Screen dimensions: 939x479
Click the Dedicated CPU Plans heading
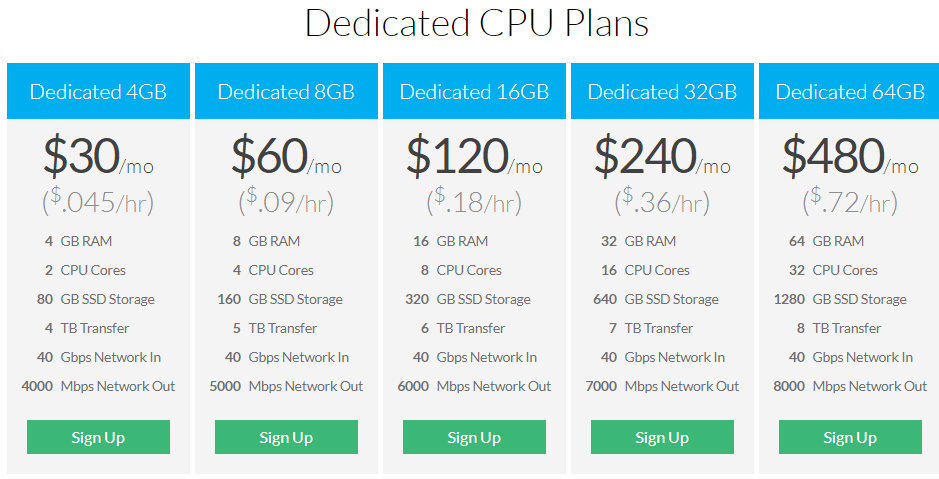(x=476, y=24)
